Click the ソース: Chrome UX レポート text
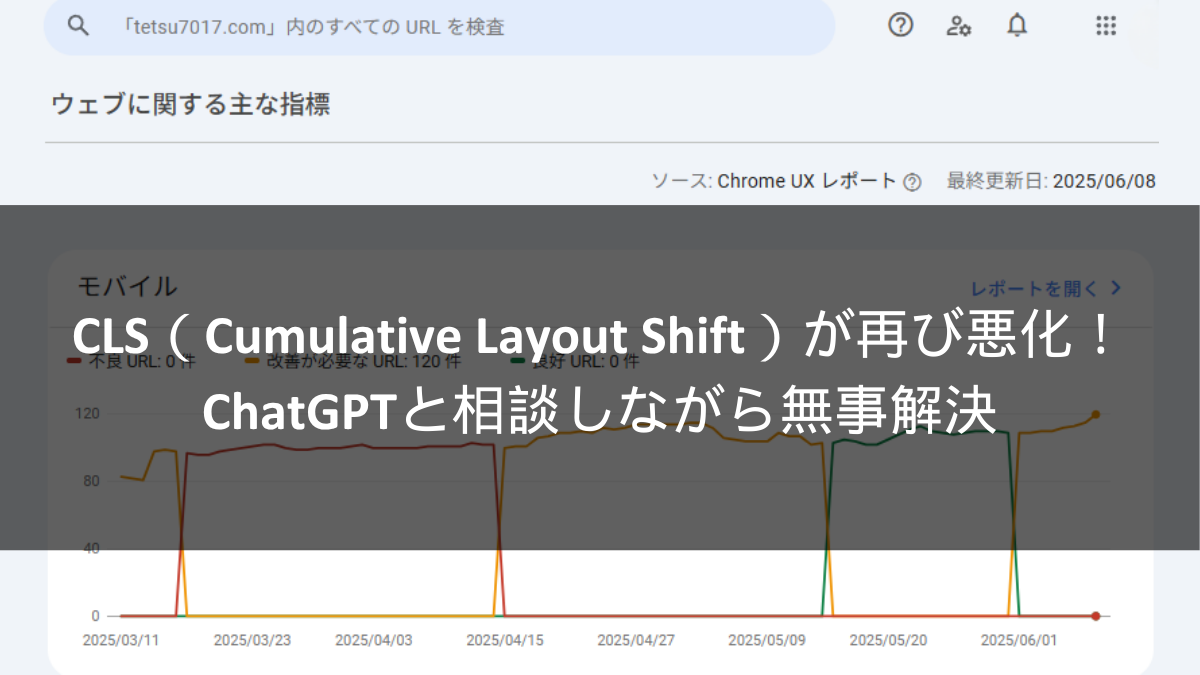Viewport: 1200px width, 675px height. click(x=774, y=181)
